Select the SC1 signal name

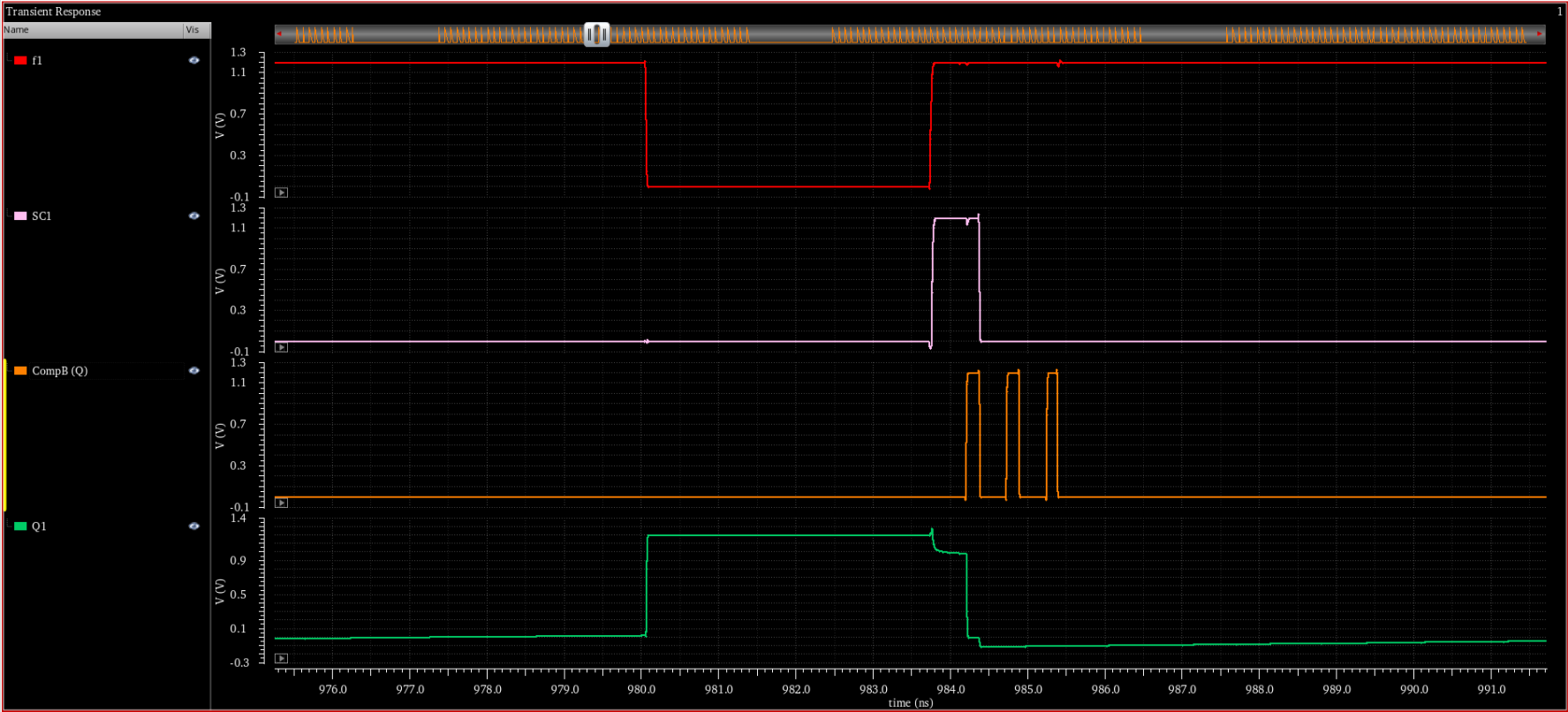42,216
